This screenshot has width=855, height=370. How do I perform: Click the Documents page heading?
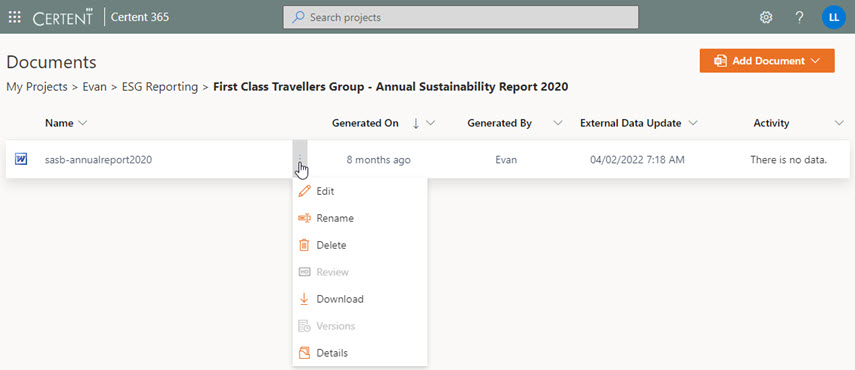pos(51,62)
